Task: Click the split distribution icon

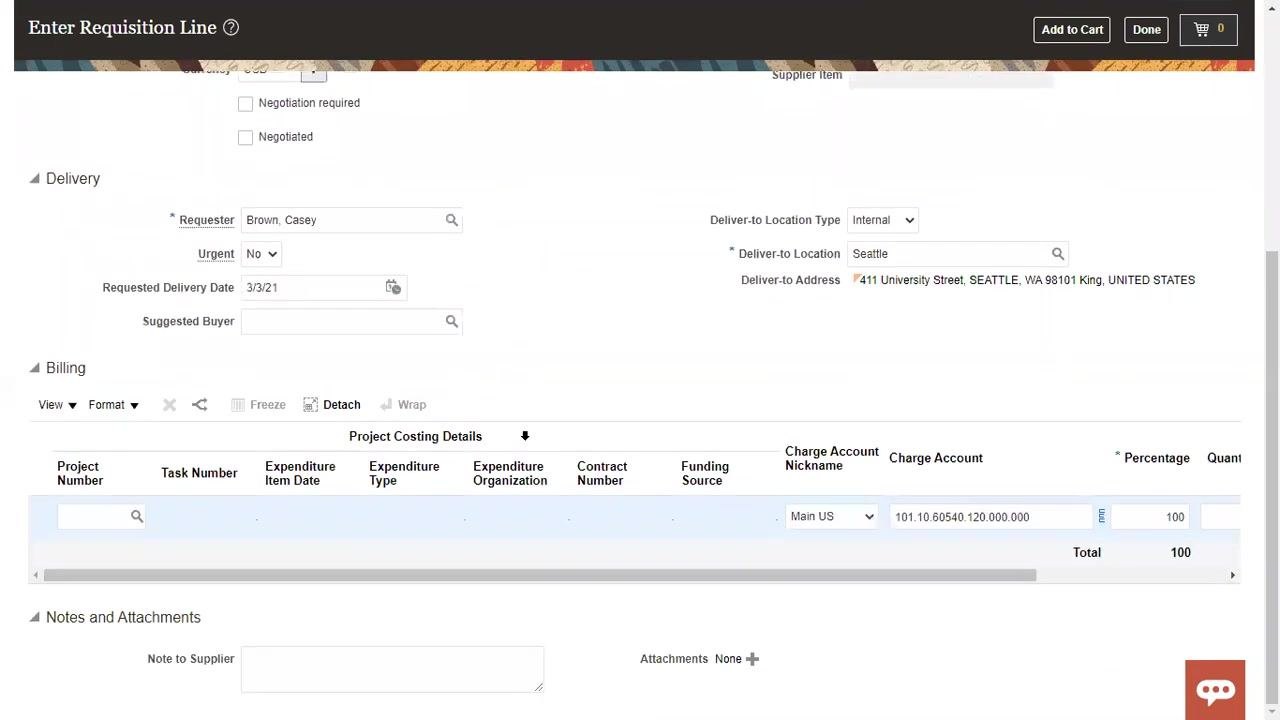Action: 199,405
